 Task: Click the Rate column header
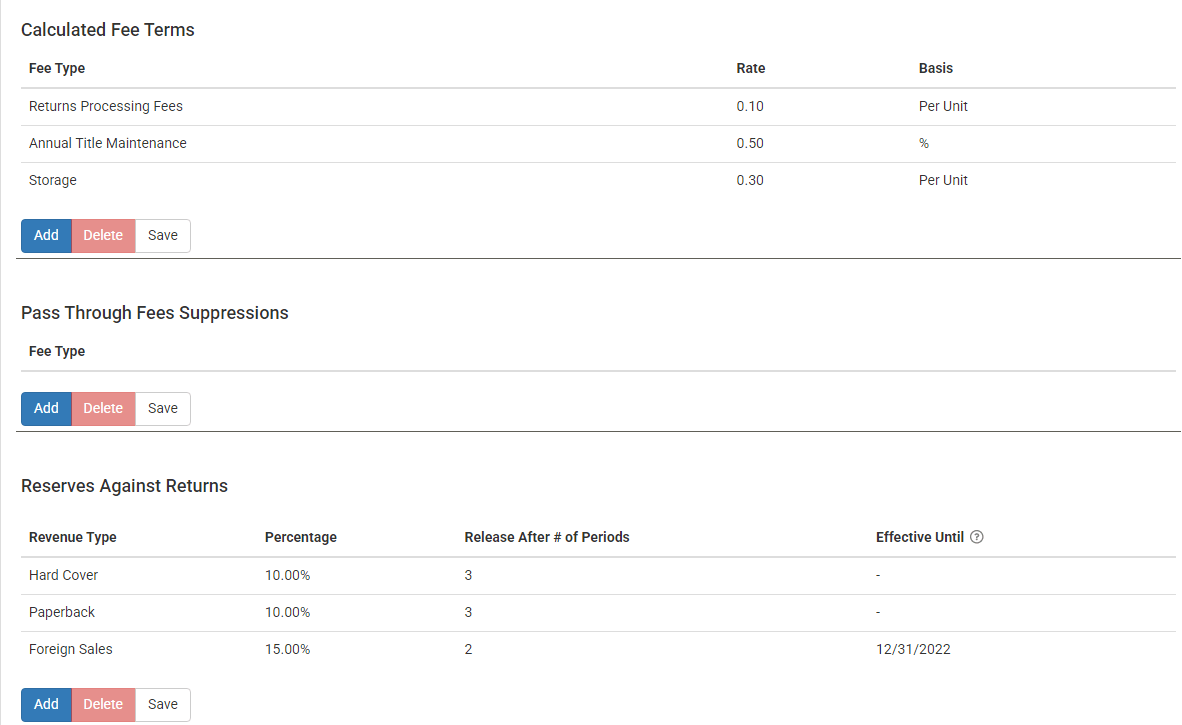751,69
